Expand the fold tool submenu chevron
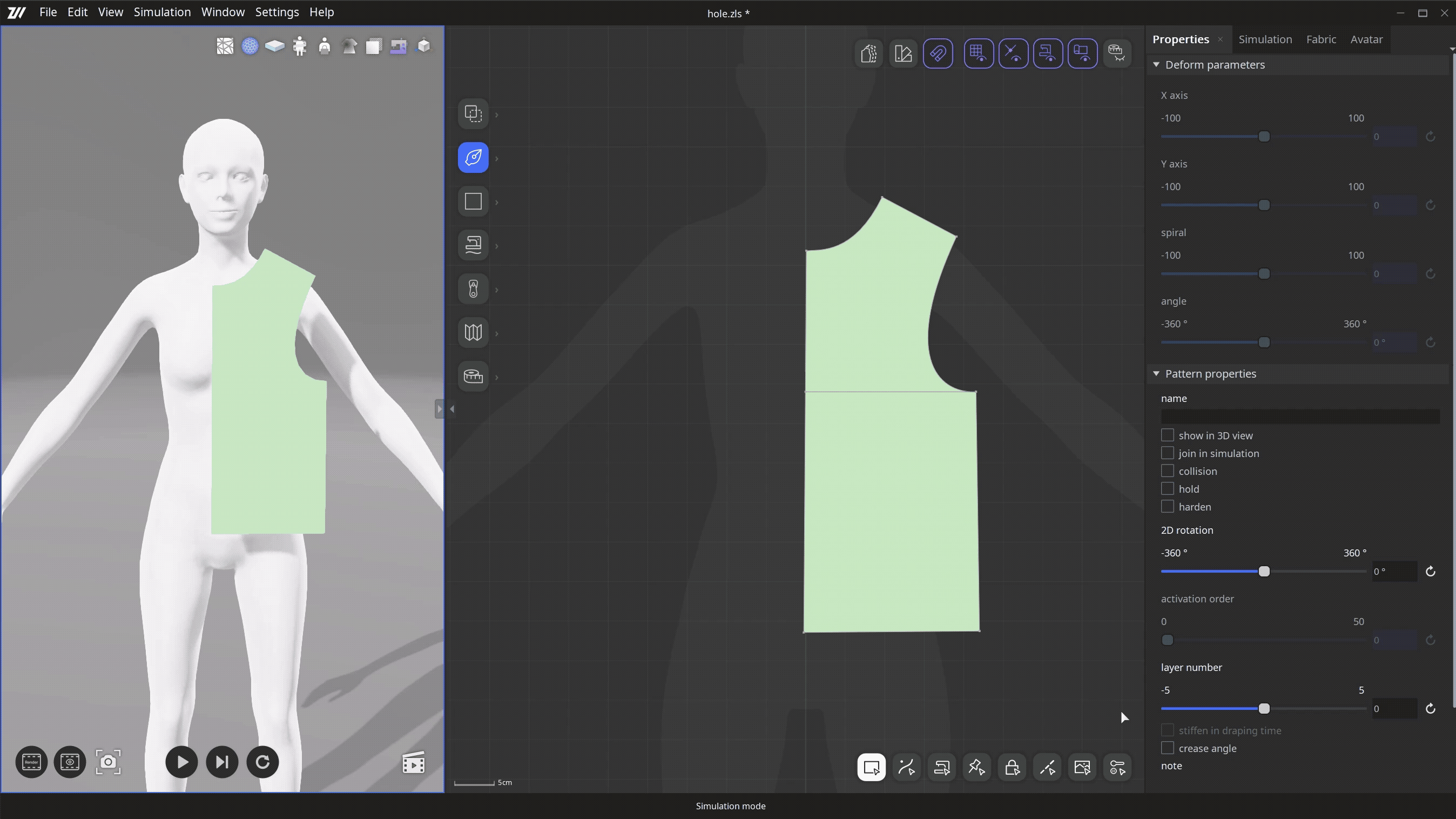Image resolution: width=1456 pixels, height=819 pixels. click(x=497, y=334)
